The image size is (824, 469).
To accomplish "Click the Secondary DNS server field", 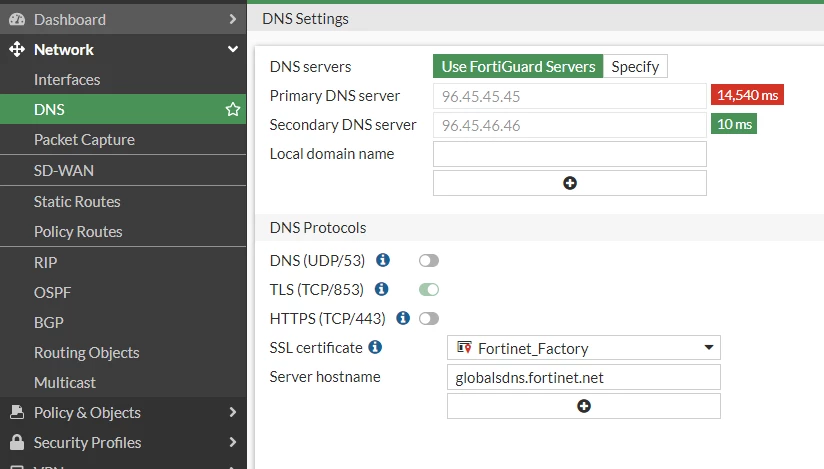I will click(x=570, y=125).
